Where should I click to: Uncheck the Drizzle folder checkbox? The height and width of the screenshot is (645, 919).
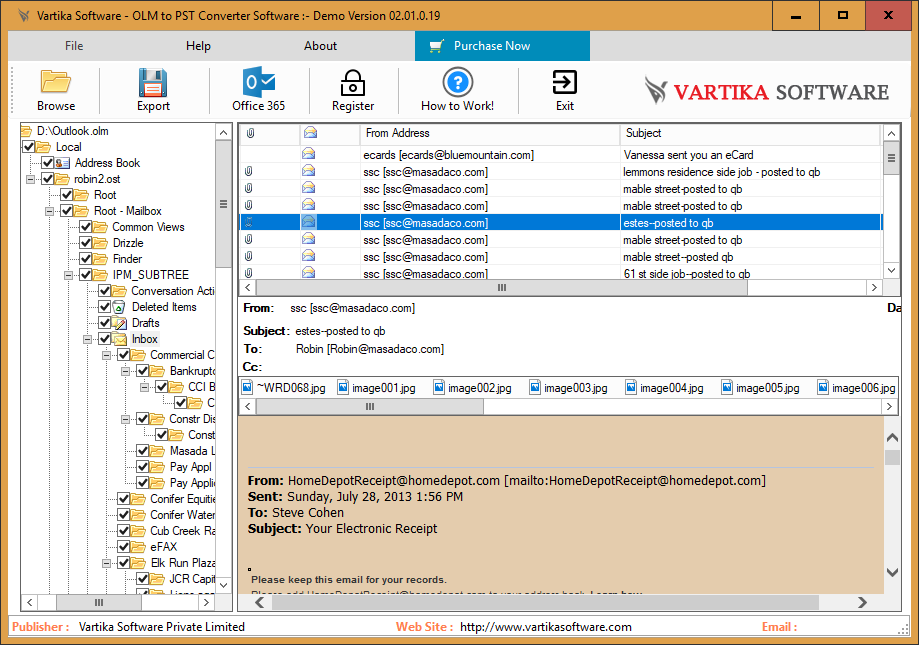tap(86, 243)
